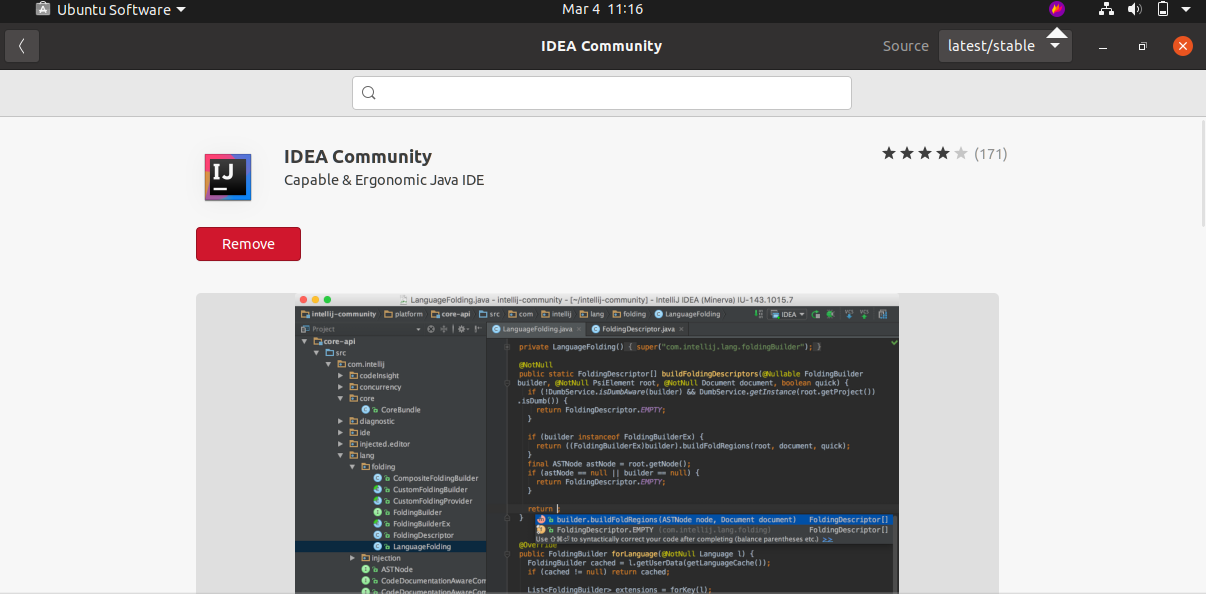Close the Ubuntu Software window
1206x594 pixels.
pyautogui.click(x=1182, y=46)
